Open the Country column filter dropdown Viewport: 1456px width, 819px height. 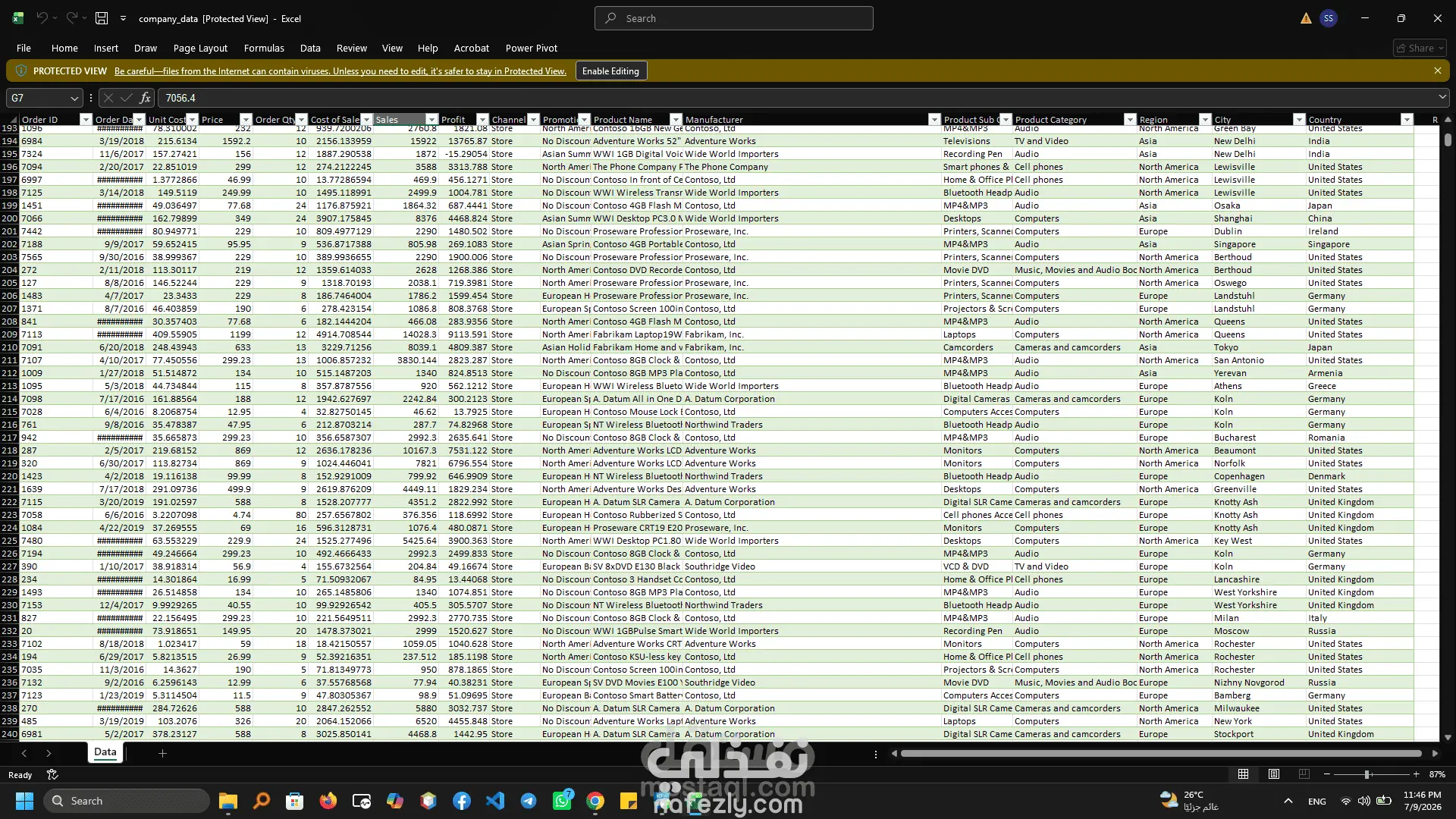pos(1407,120)
